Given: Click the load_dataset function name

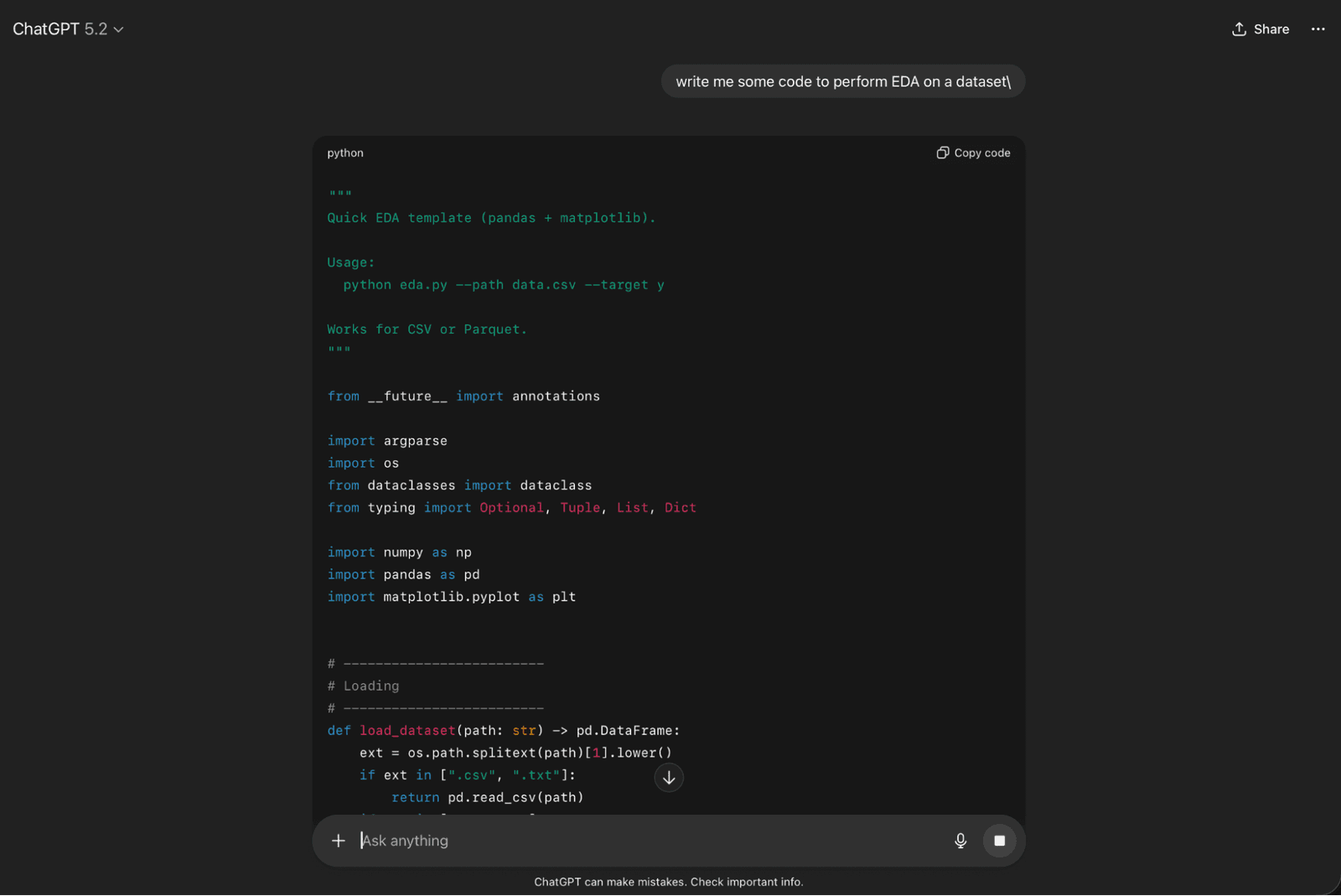Looking at the screenshot, I should 407,731.
